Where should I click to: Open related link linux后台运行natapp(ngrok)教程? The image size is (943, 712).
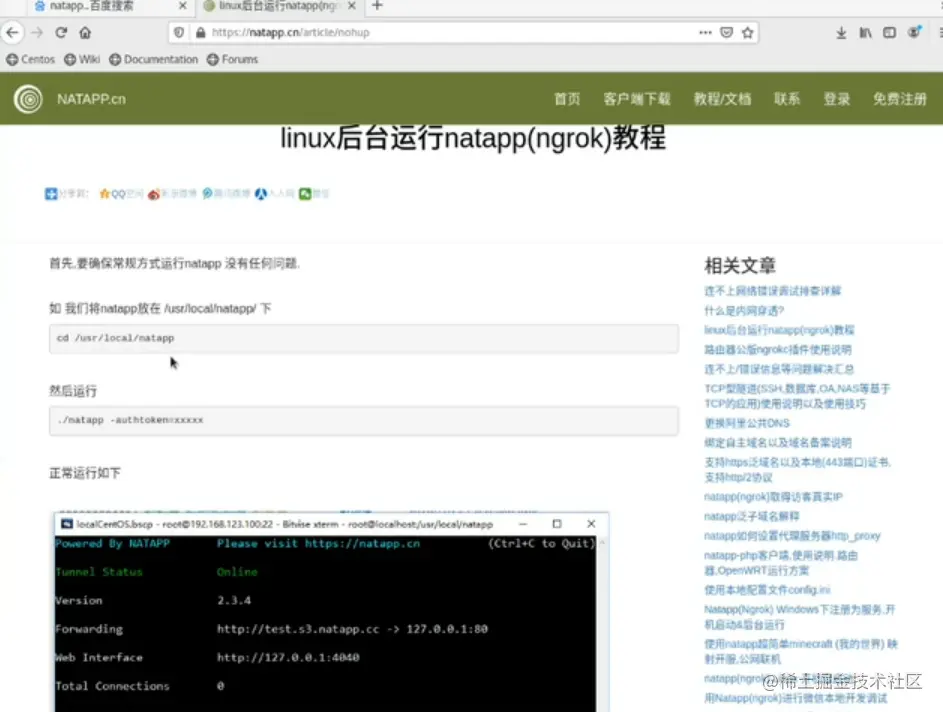(779, 330)
